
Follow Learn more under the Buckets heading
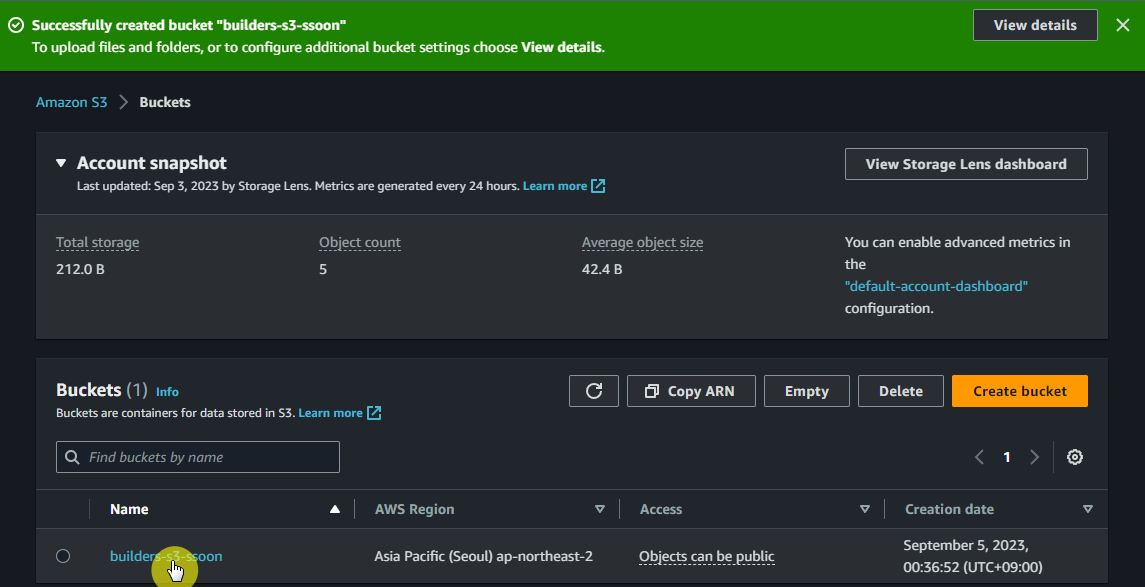click(330, 413)
